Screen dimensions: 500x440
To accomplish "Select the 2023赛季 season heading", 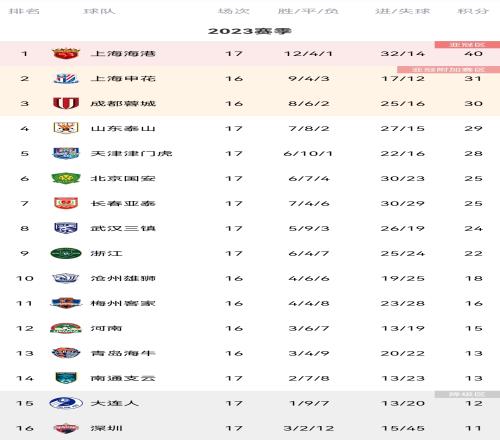I will pos(250,31).
